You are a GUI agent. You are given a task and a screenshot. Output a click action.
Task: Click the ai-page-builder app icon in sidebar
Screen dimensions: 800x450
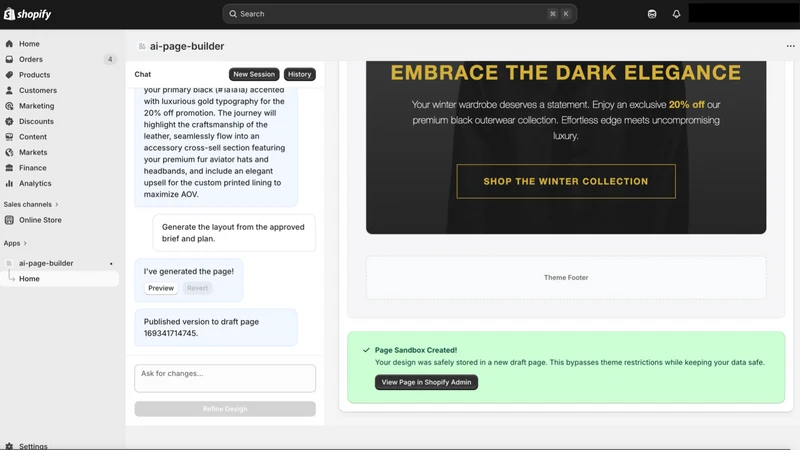(x=9, y=263)
